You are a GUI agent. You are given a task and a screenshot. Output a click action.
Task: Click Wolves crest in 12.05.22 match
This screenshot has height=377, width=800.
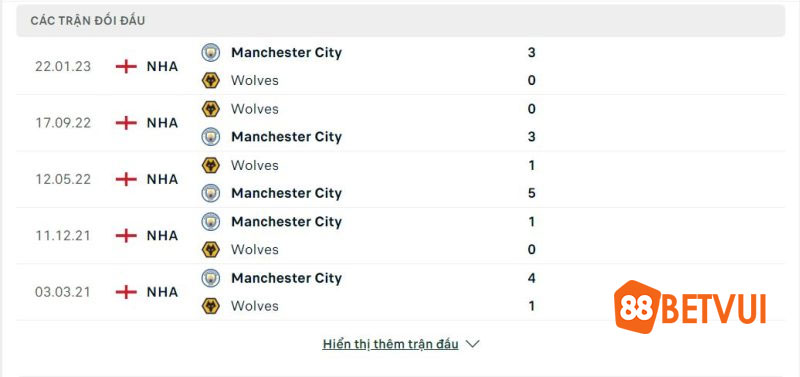click(x=211, y=165)
